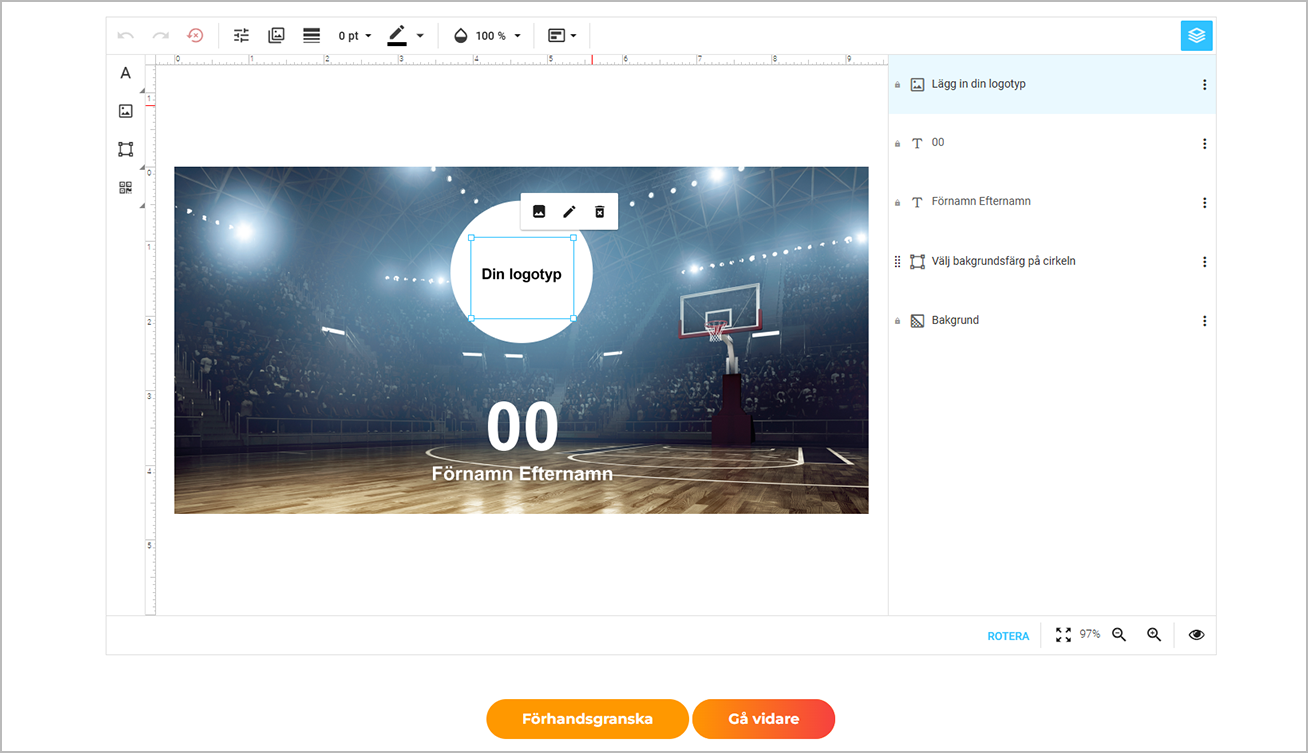Screen dimensions: 1308x753
Task: Select the QR code tool
Action: point(125,187)
